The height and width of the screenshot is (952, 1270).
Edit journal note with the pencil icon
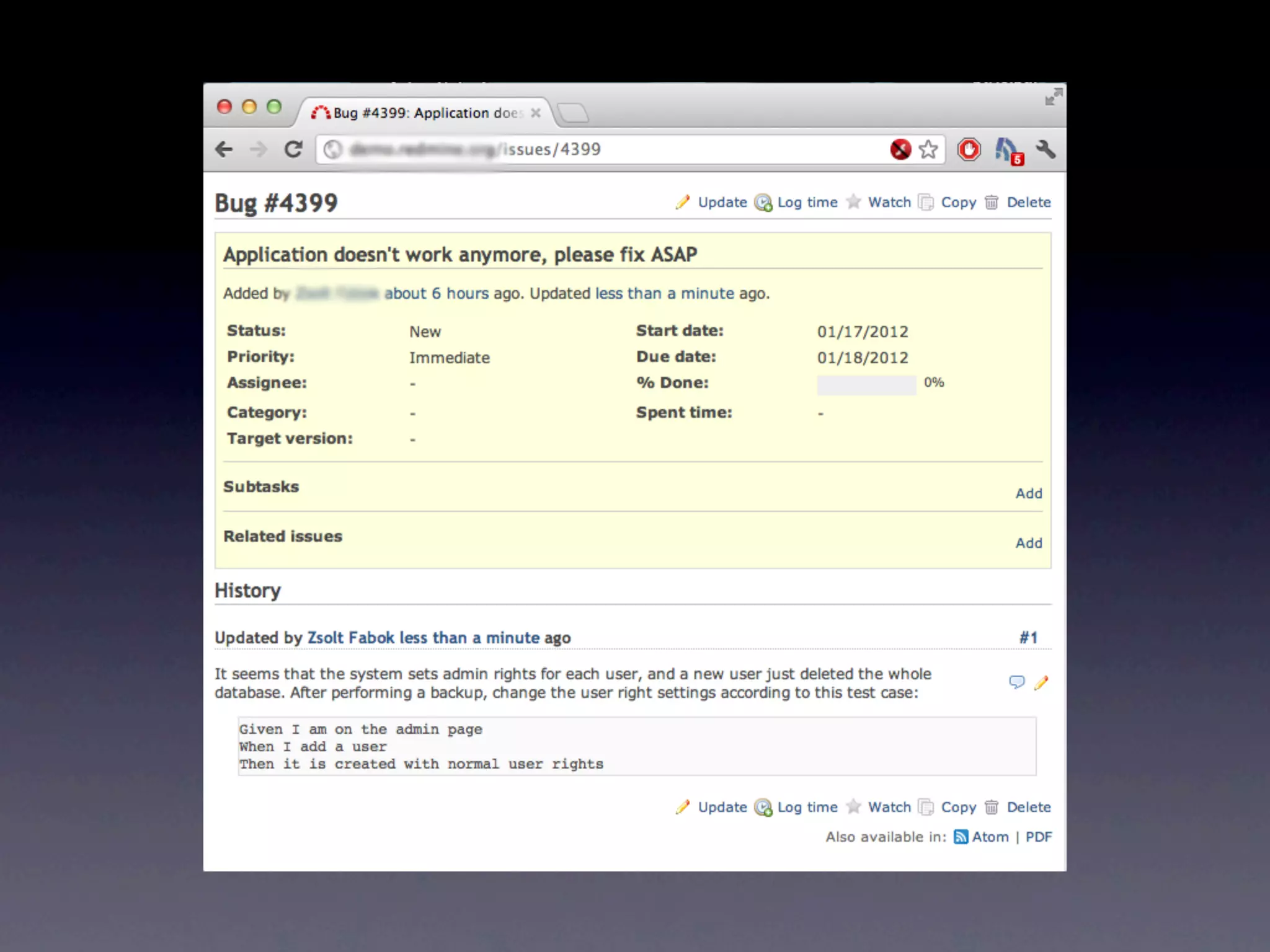(x=1041, y=682)
